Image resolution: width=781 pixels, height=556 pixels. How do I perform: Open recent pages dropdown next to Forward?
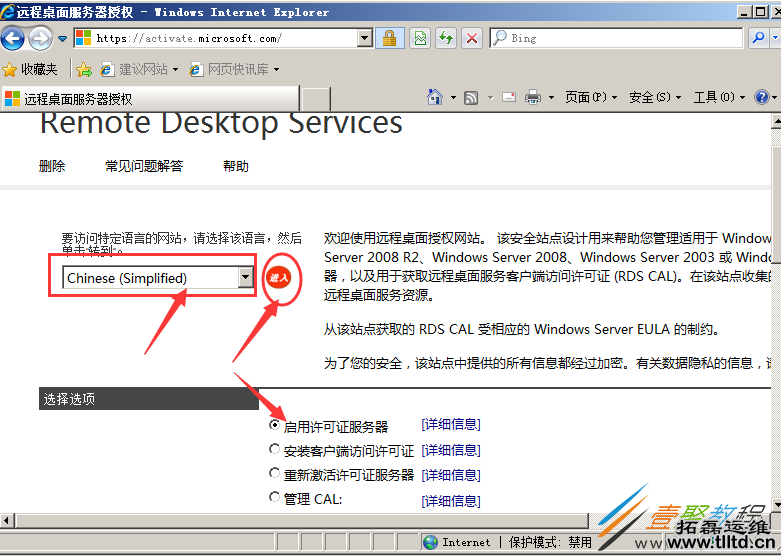(62, 38)
